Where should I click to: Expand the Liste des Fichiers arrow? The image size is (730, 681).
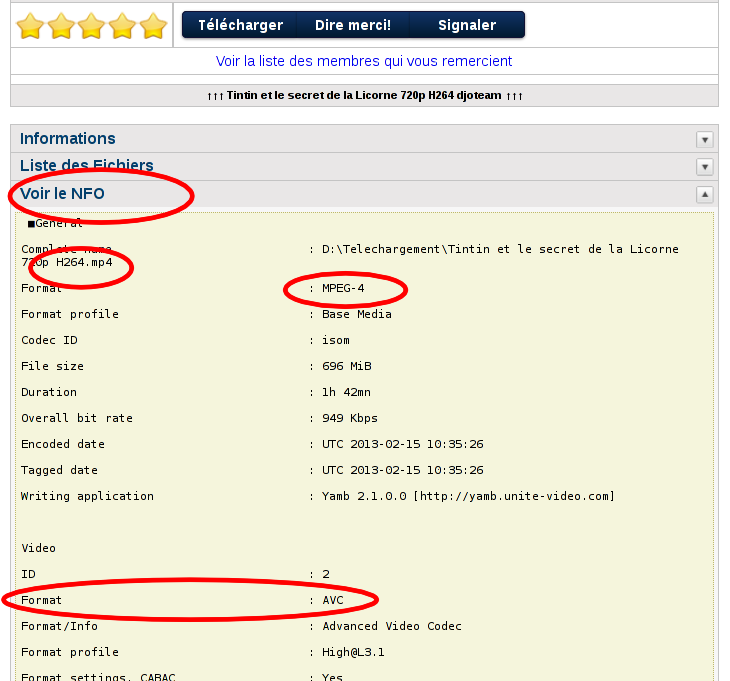coord(705,167)
